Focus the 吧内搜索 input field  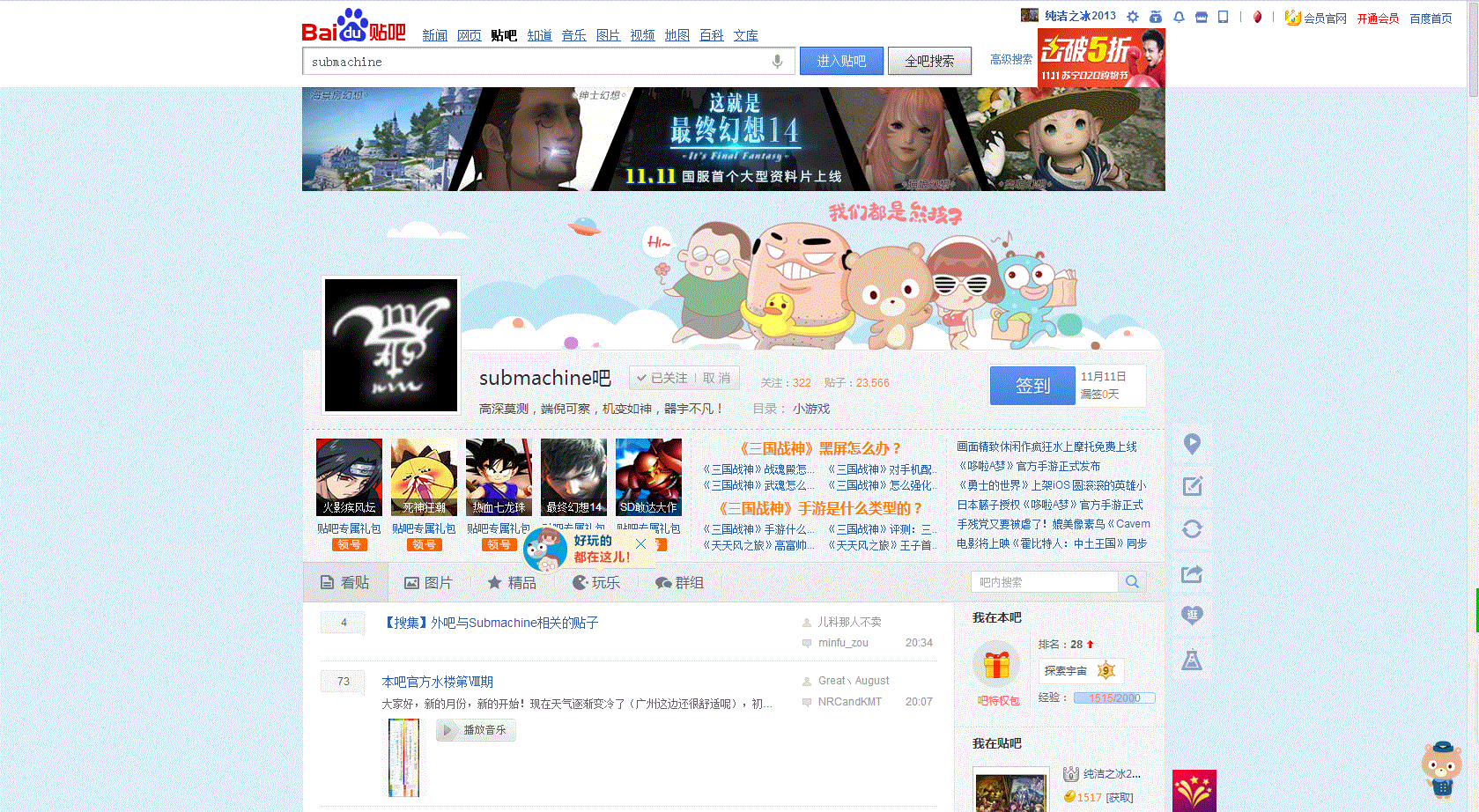click(x=1045, y=582)
